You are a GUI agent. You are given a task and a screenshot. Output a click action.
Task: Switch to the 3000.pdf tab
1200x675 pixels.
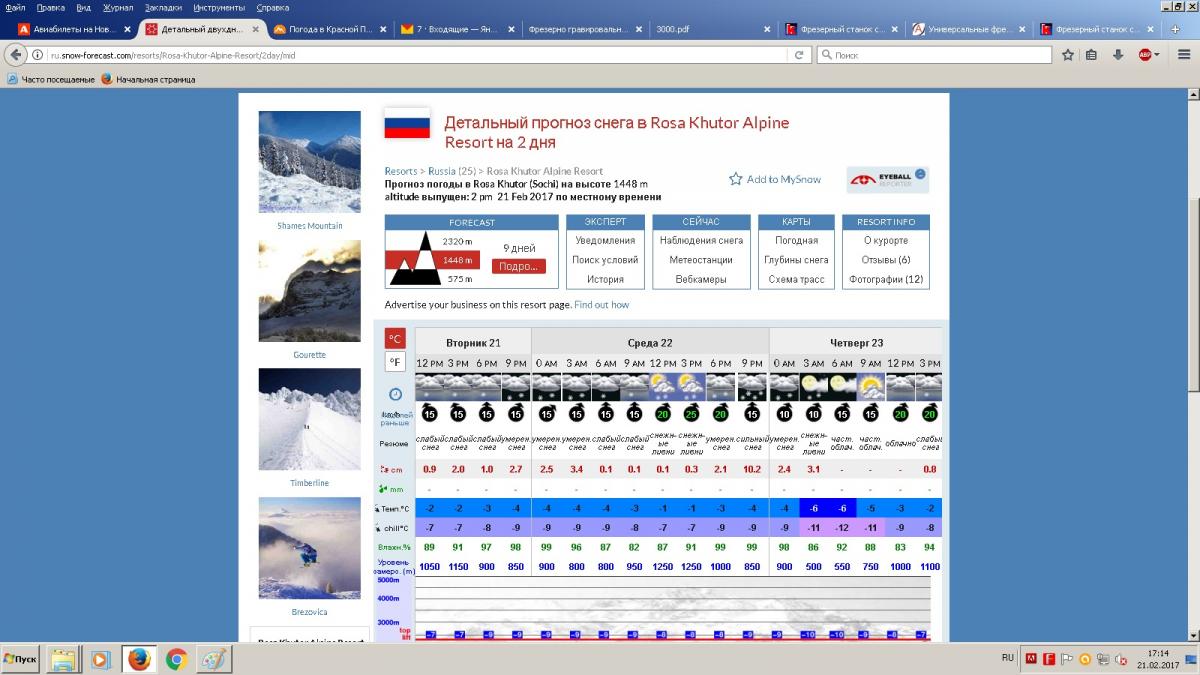(710, 29)
